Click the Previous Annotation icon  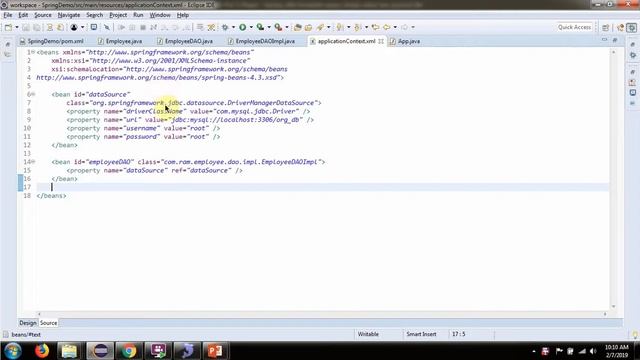tap(358, 27)
